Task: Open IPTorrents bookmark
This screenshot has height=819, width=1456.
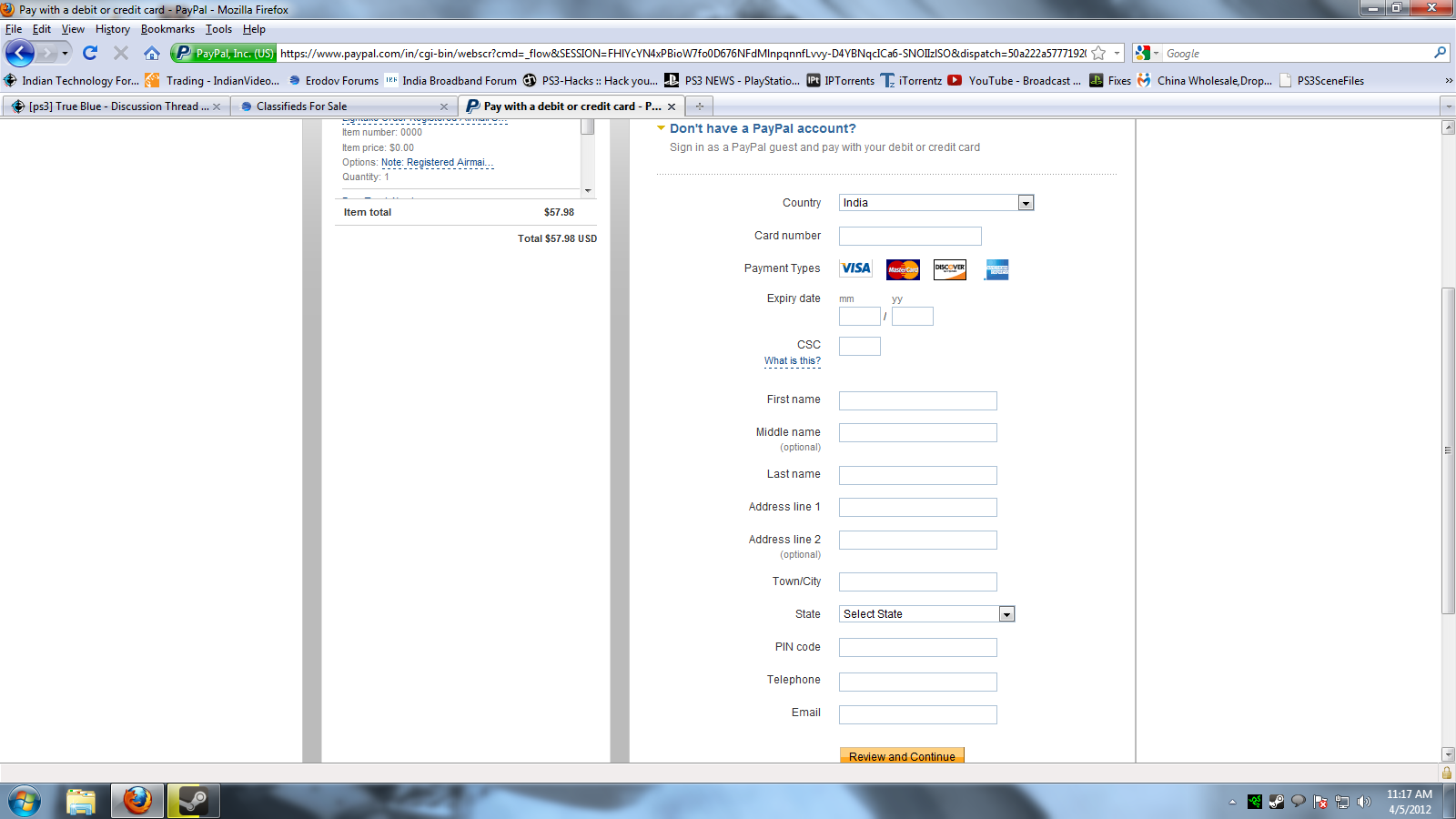Action: 840,80
